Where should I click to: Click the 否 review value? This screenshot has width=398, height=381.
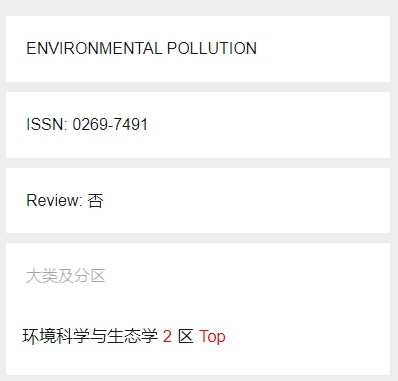[x=96, y=201]
